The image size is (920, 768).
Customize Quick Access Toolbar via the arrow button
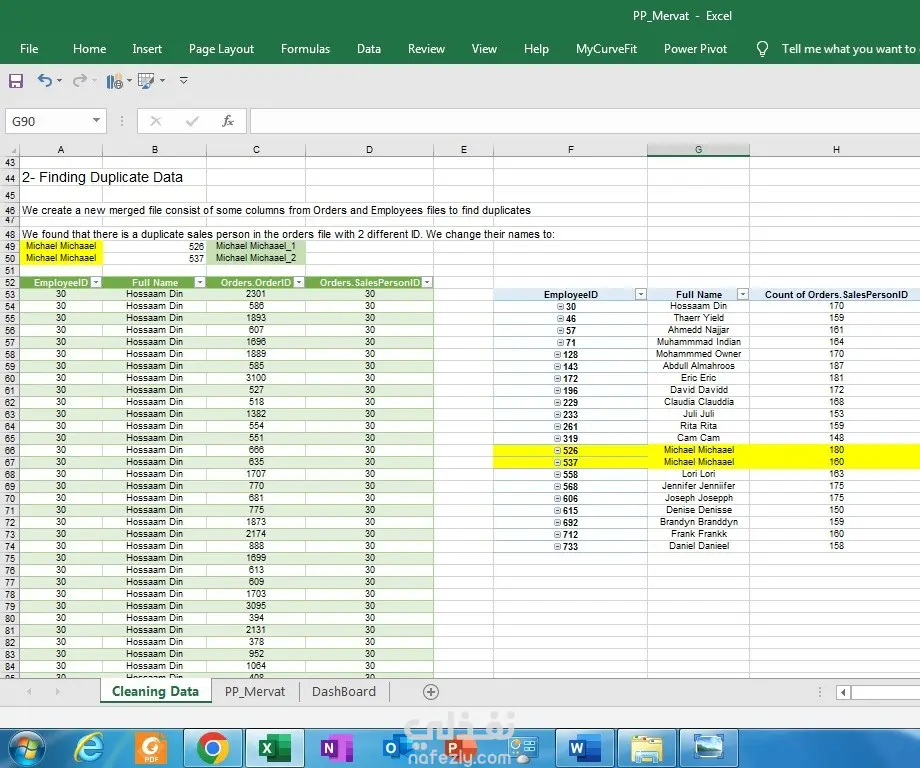pos(183,80)
